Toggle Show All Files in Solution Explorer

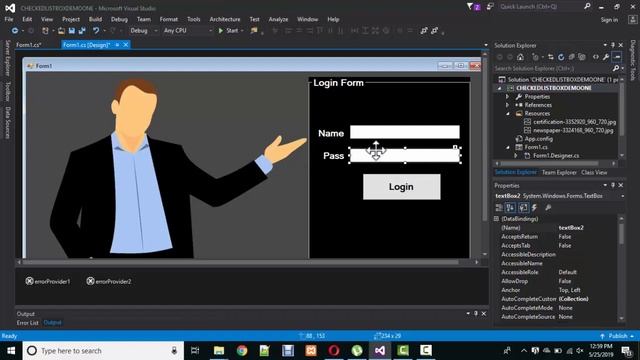pos(582,57)
